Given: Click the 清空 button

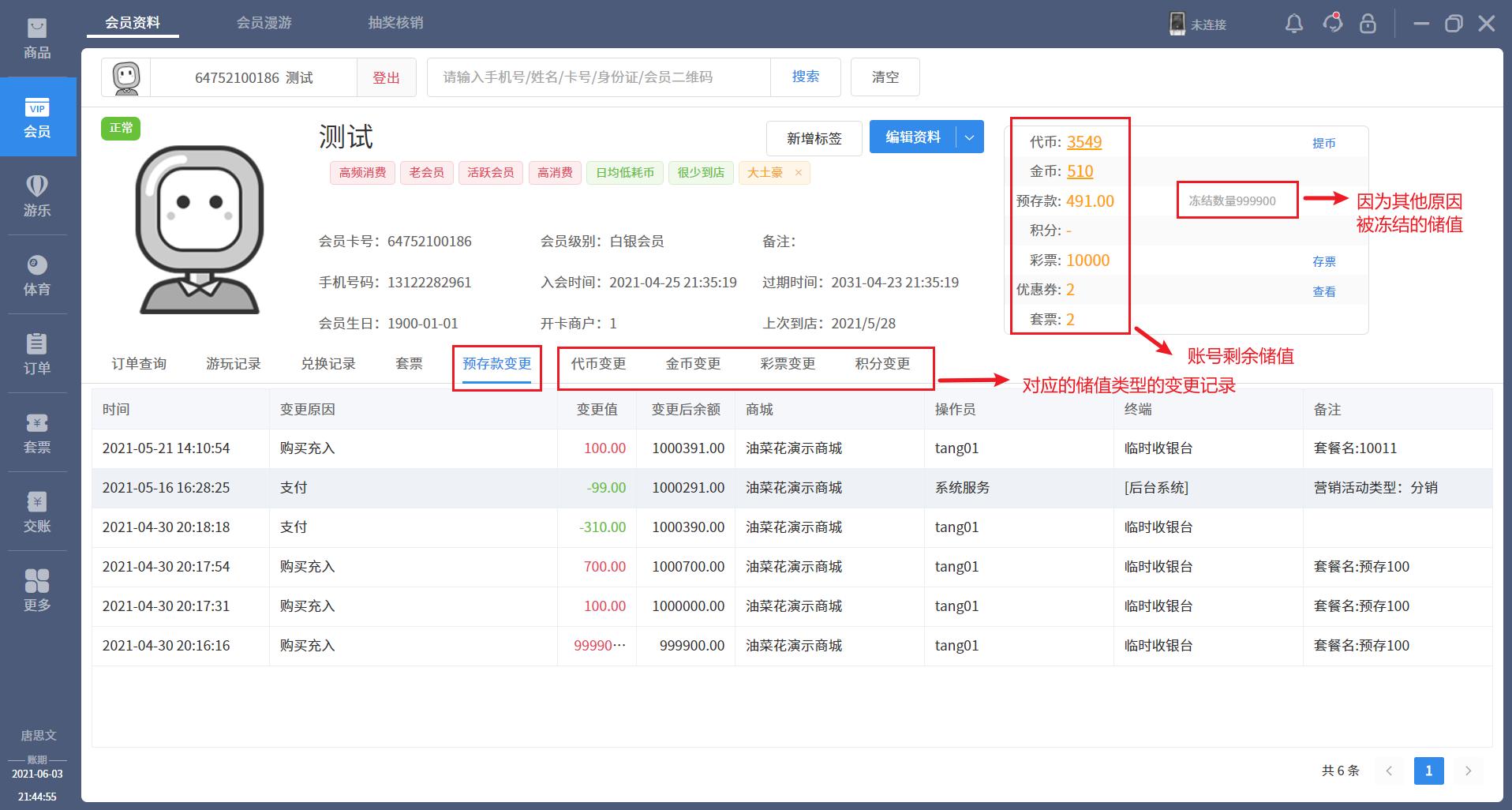Looking at the screenshot, I should pos(885,77).
